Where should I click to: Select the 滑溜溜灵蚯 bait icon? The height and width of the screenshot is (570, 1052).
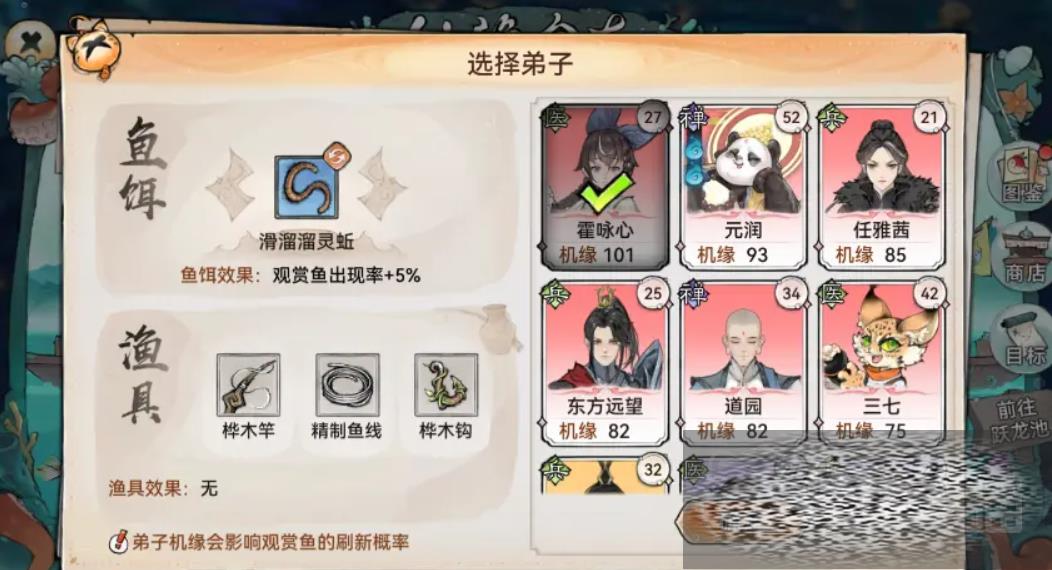[x=307, y=187]
